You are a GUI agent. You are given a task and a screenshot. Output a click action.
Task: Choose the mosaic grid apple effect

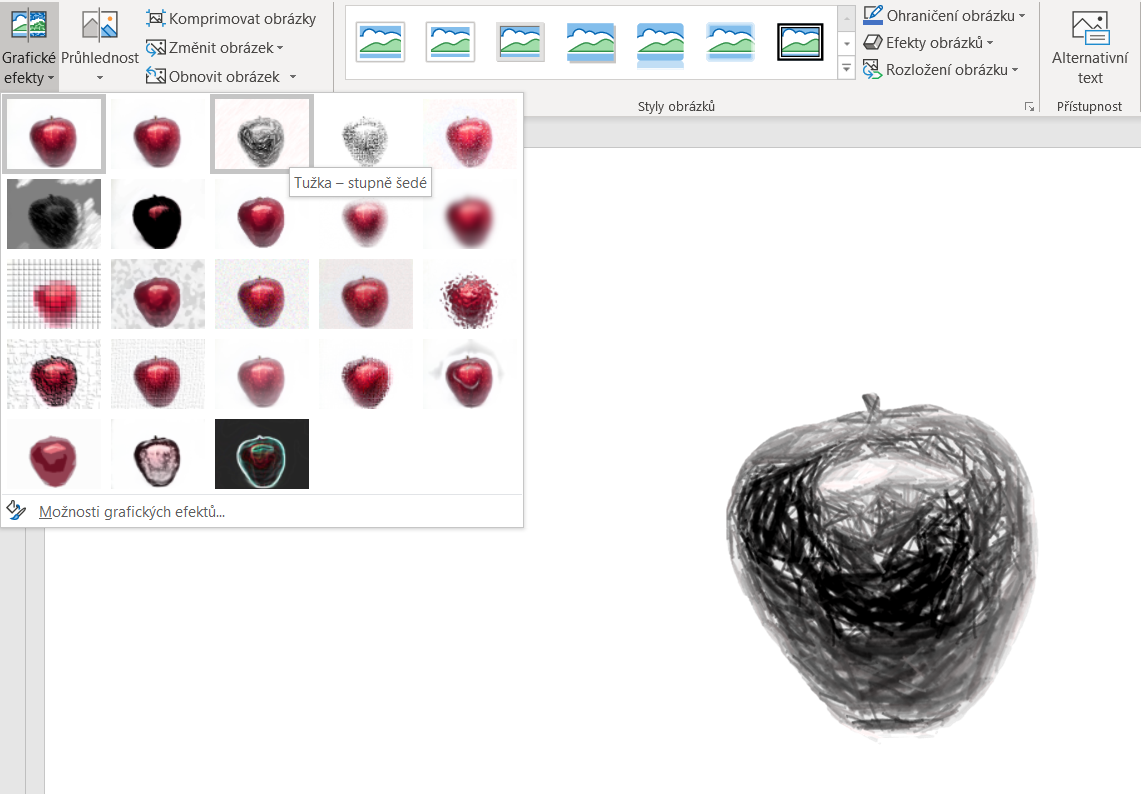53,293
